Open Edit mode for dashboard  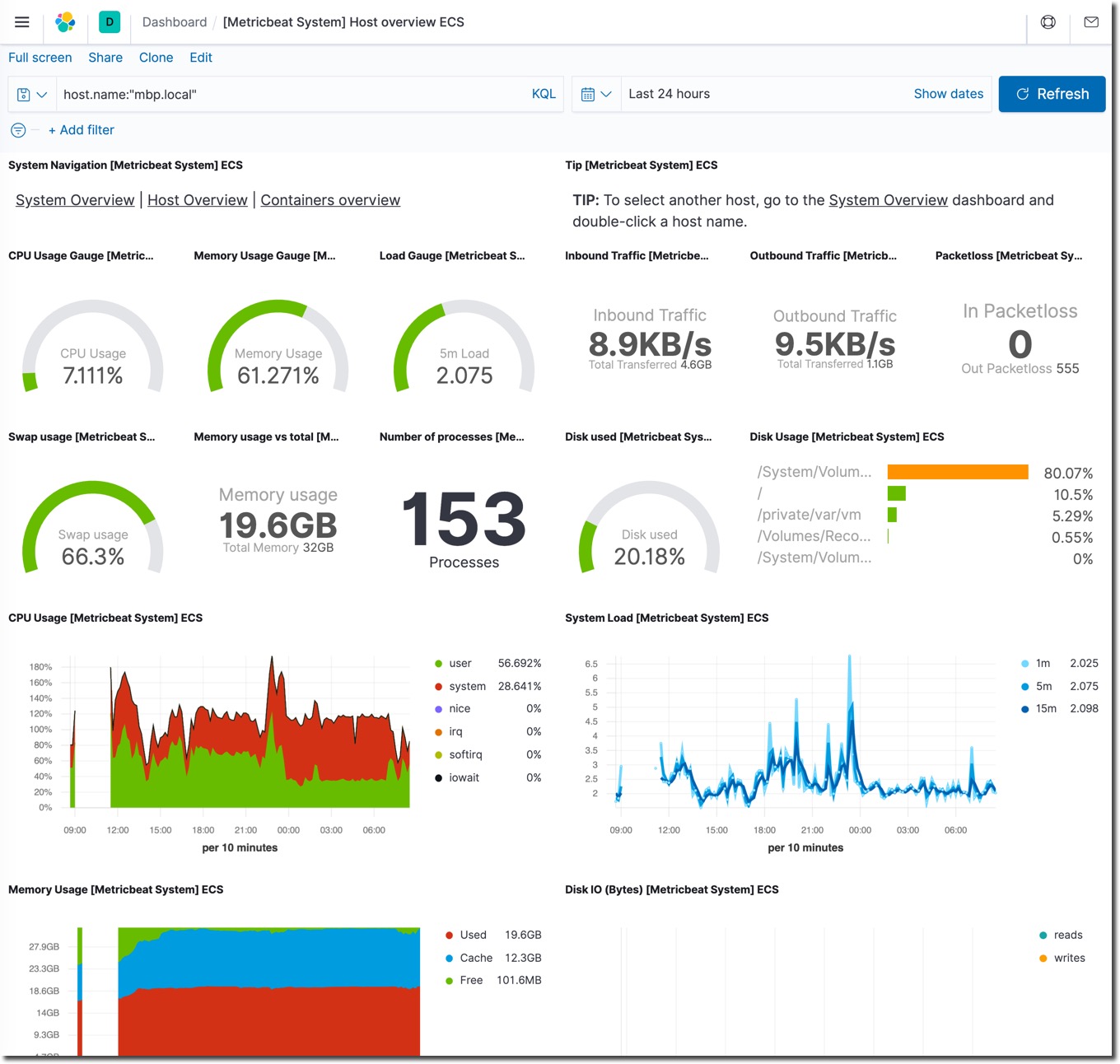[201, 58]
